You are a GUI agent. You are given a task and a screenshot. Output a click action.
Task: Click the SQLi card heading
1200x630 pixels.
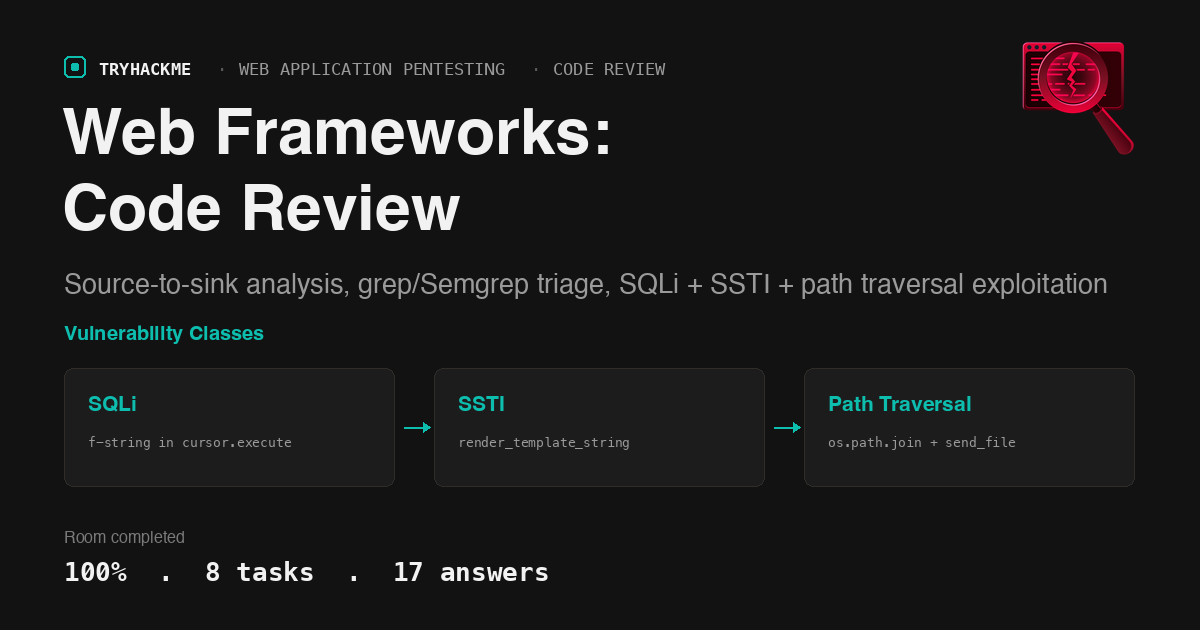[112, 404]
